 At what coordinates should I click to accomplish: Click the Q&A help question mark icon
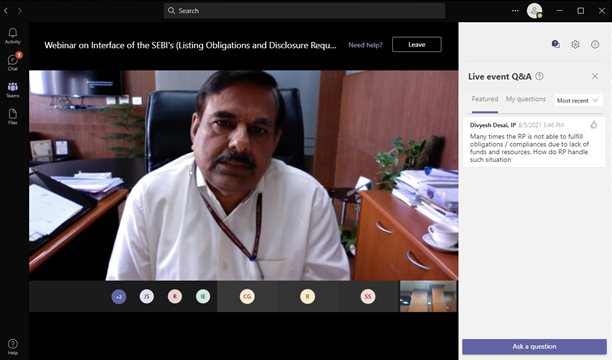pos(539,76)
